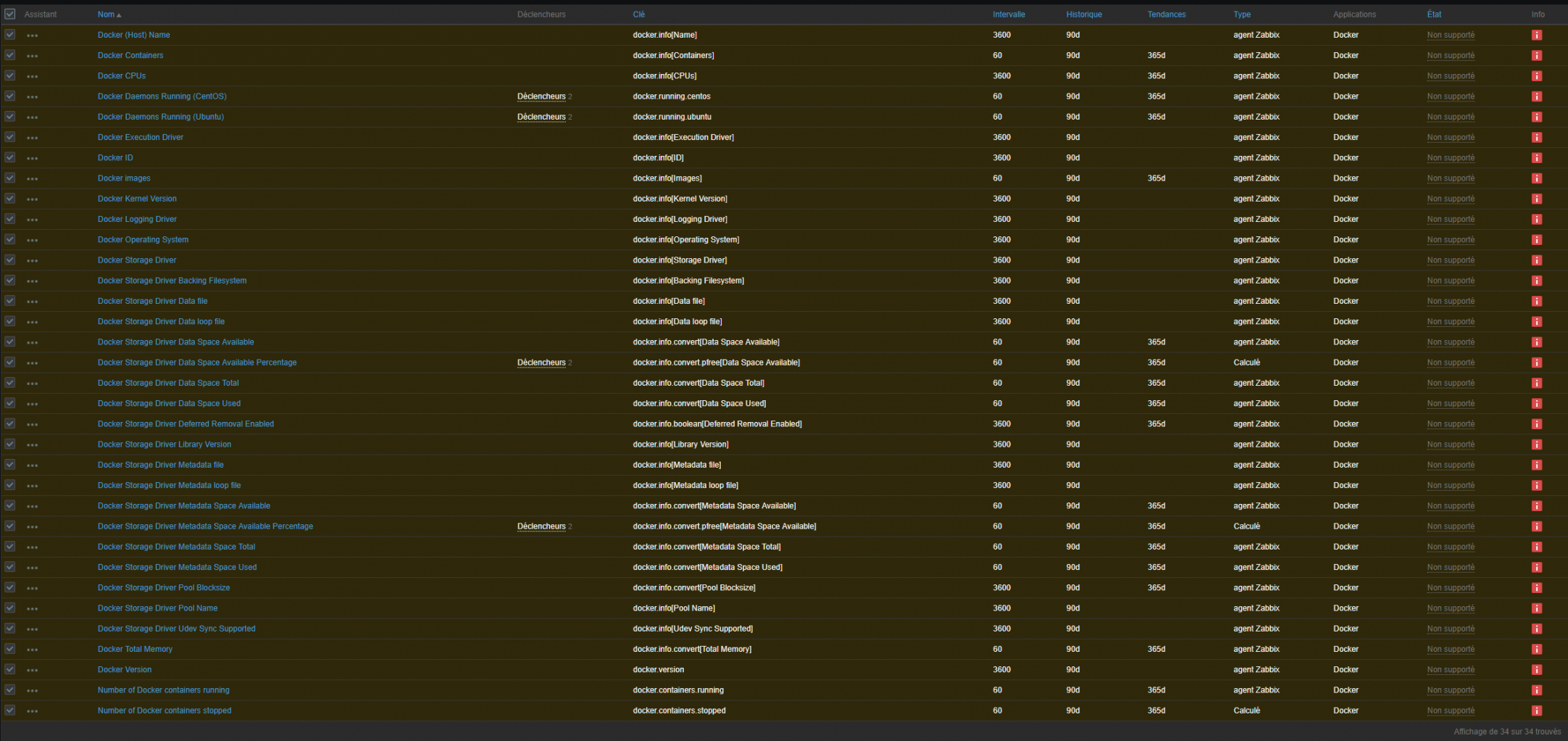Open the three-dot menu for Docker Containers
This screenshot has width=1568, height=741.
(x=32, y=56)
